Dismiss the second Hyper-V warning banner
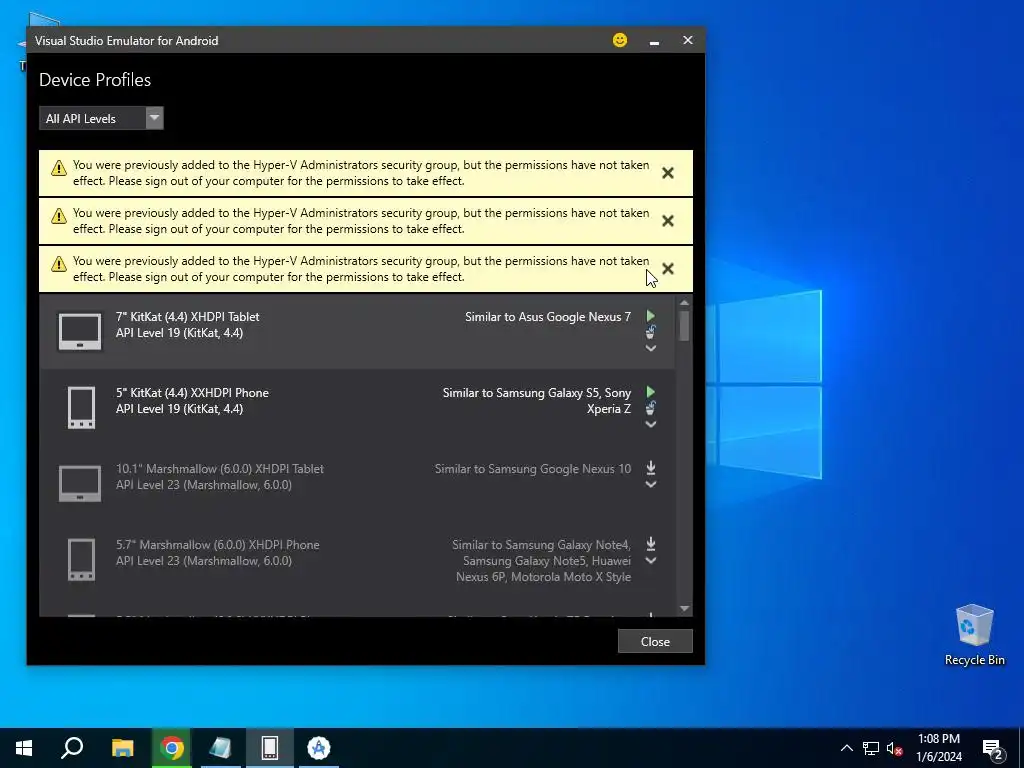 tap(667, 221)
